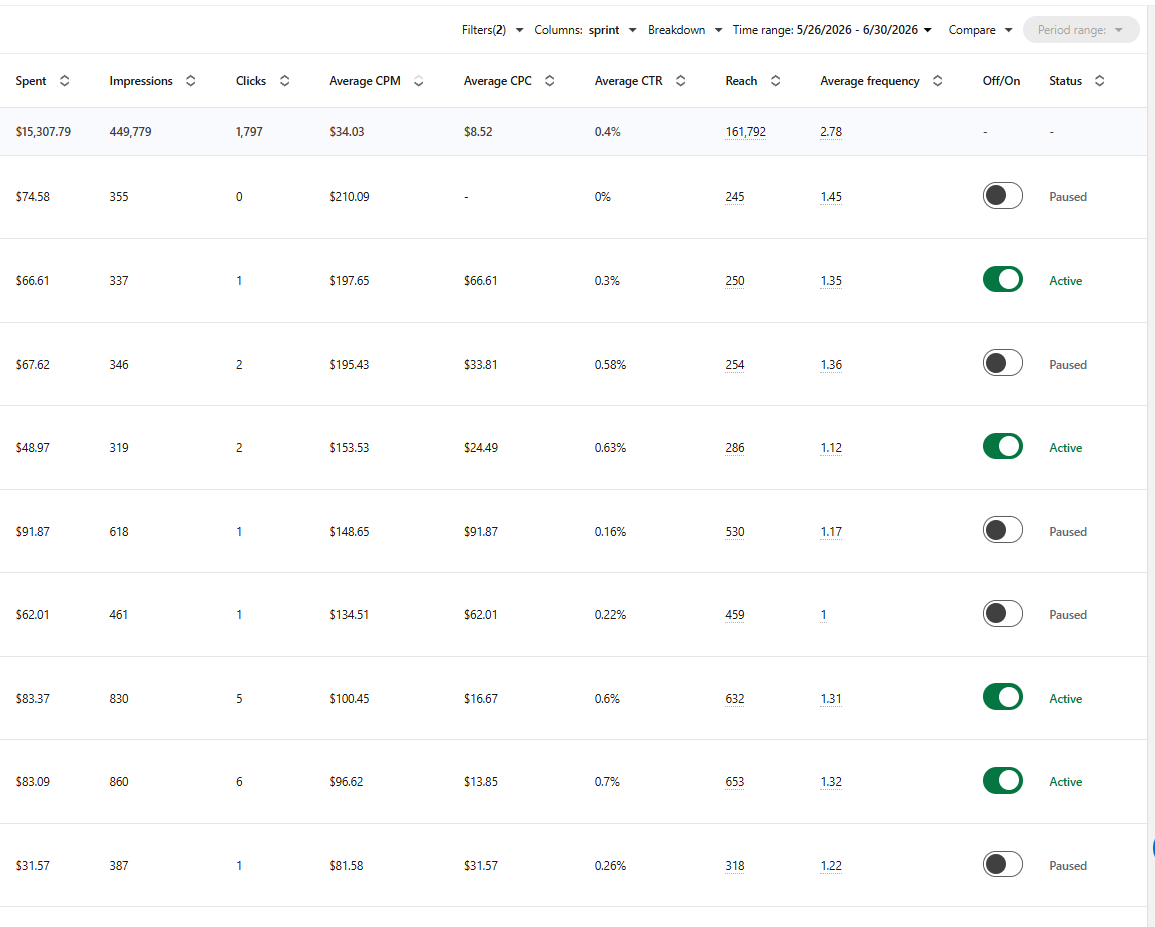Click the average CPM value $81.58
The image size is (1155, 927).
coord(346,866)
